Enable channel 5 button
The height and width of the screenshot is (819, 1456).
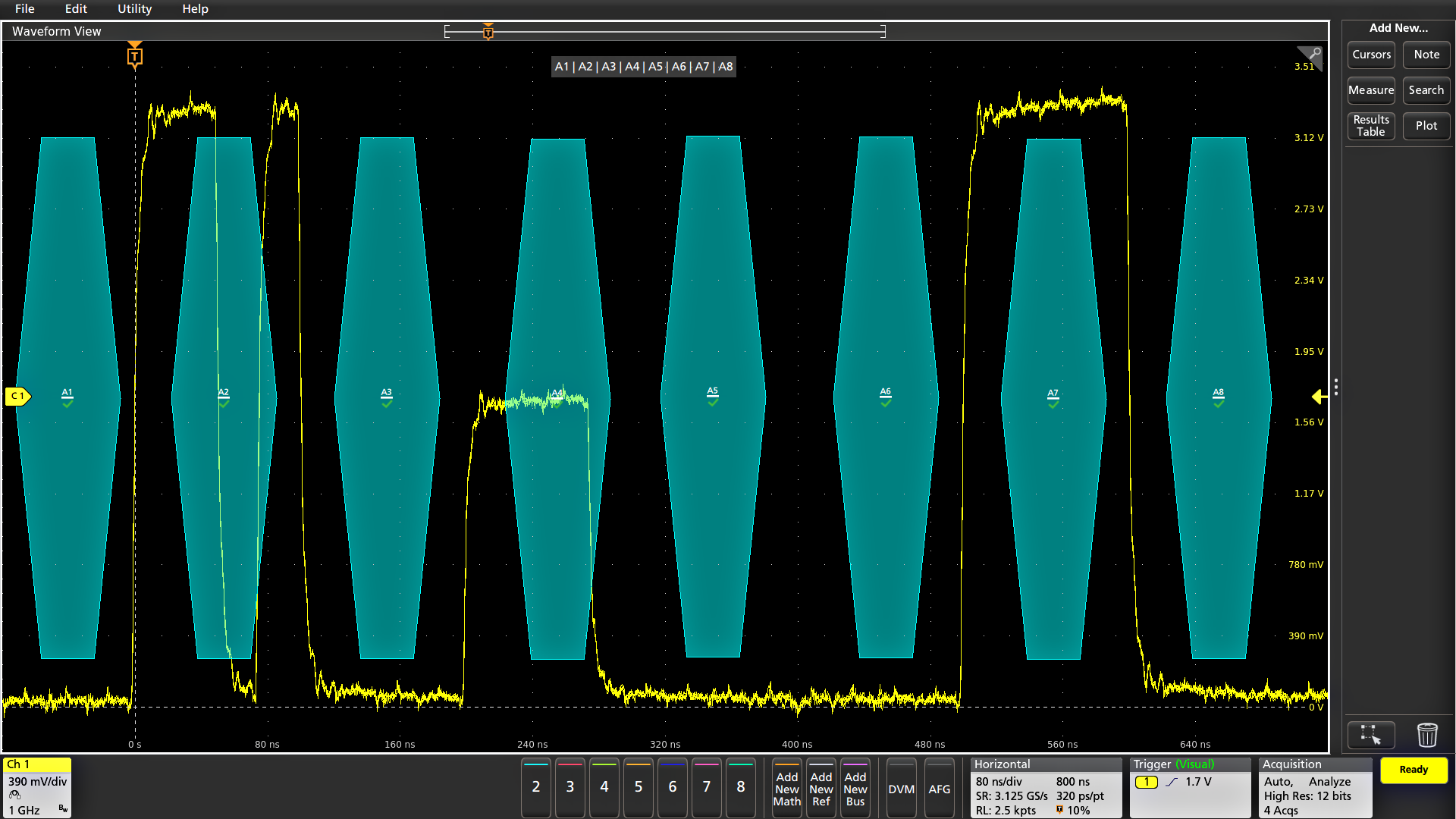tap(639, 787)
